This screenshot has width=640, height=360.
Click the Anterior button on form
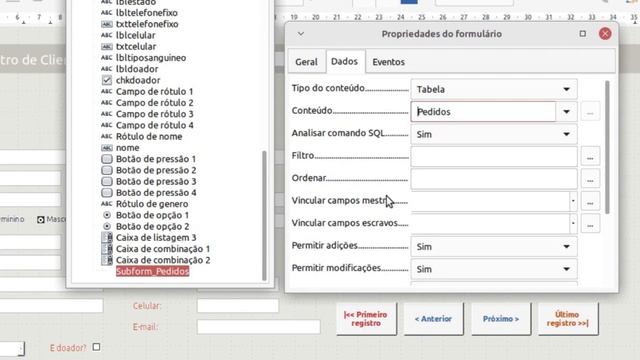click(433, 319)
